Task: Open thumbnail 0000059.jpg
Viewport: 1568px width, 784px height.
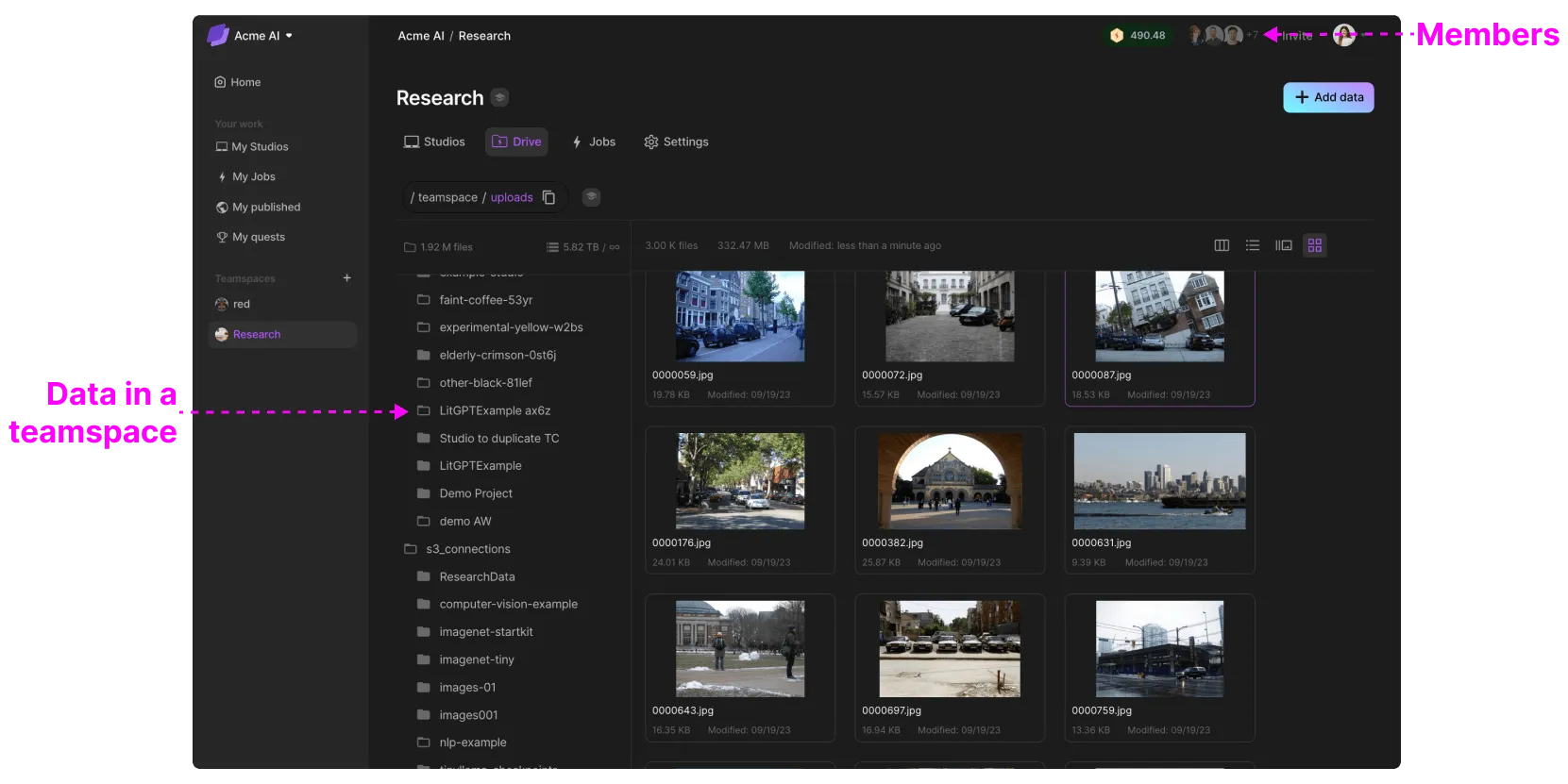Action: tap(740, 317)
